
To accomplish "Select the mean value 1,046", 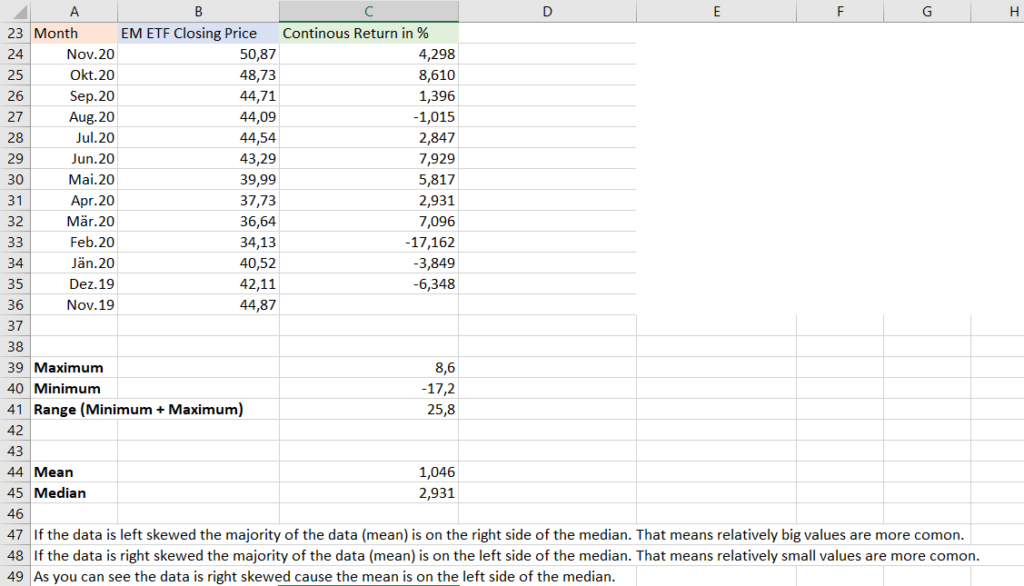I will coord(369,472).
